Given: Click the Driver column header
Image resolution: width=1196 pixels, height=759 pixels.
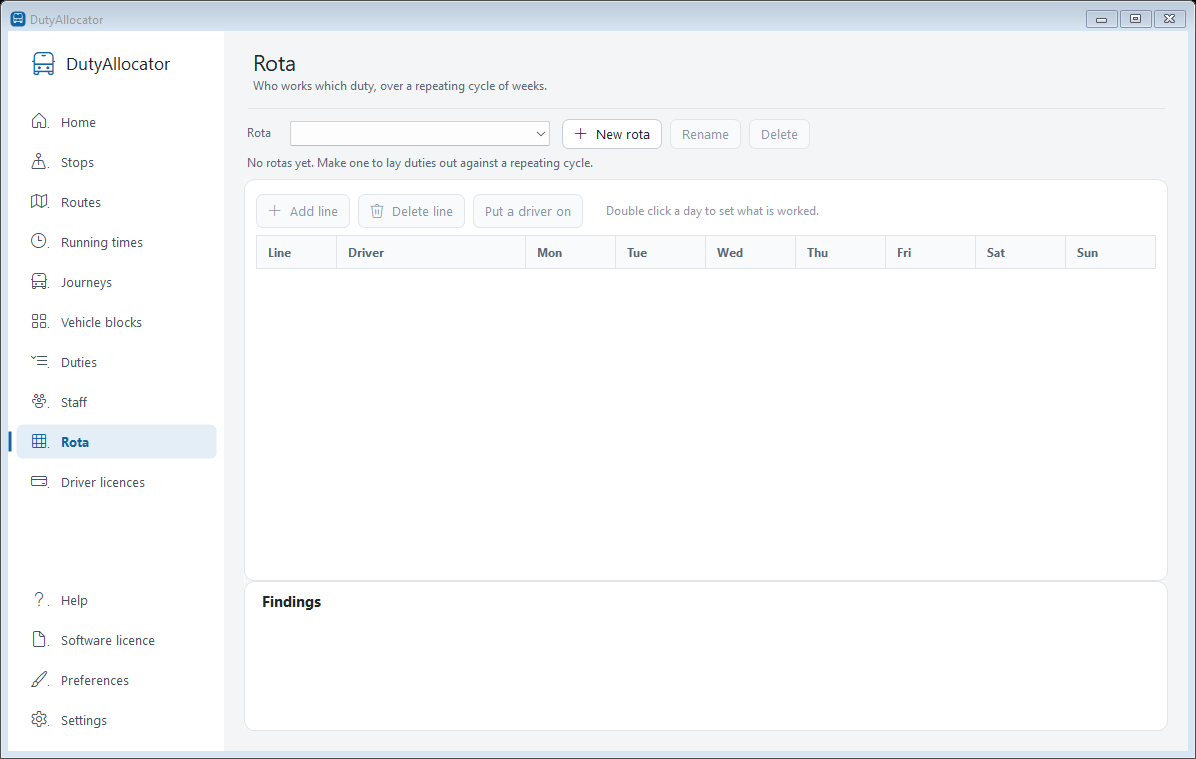Looking at the screenshot, I should [431, 252].
